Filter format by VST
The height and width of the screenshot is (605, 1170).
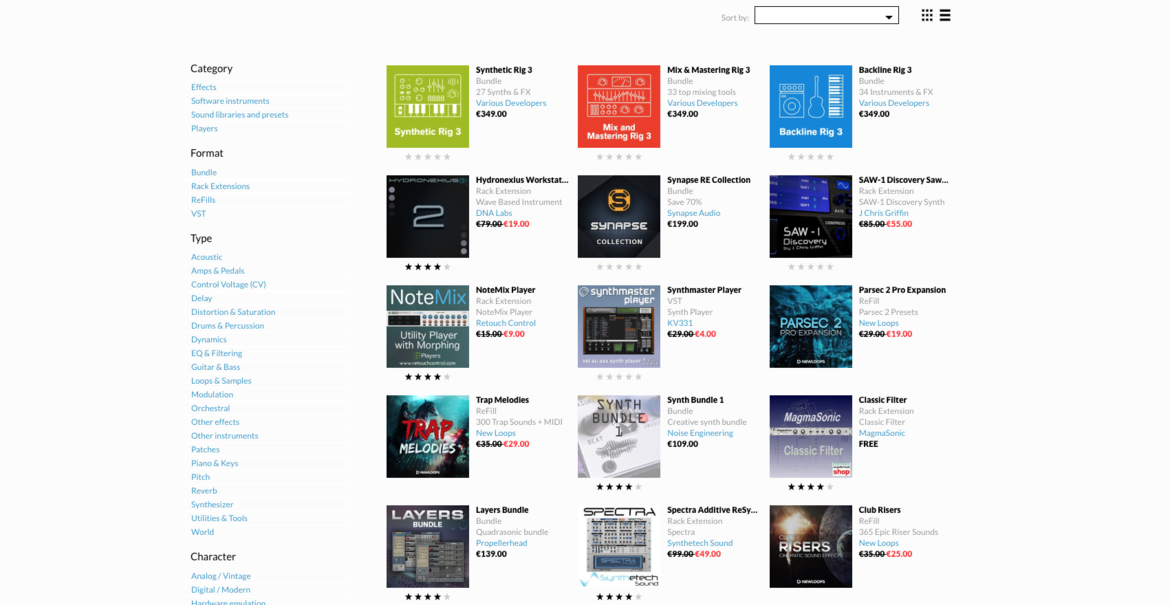point(198,213)
